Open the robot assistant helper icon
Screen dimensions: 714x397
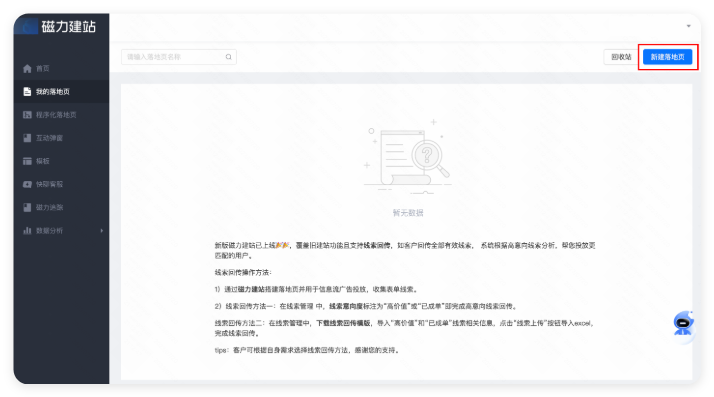[683, 324]
